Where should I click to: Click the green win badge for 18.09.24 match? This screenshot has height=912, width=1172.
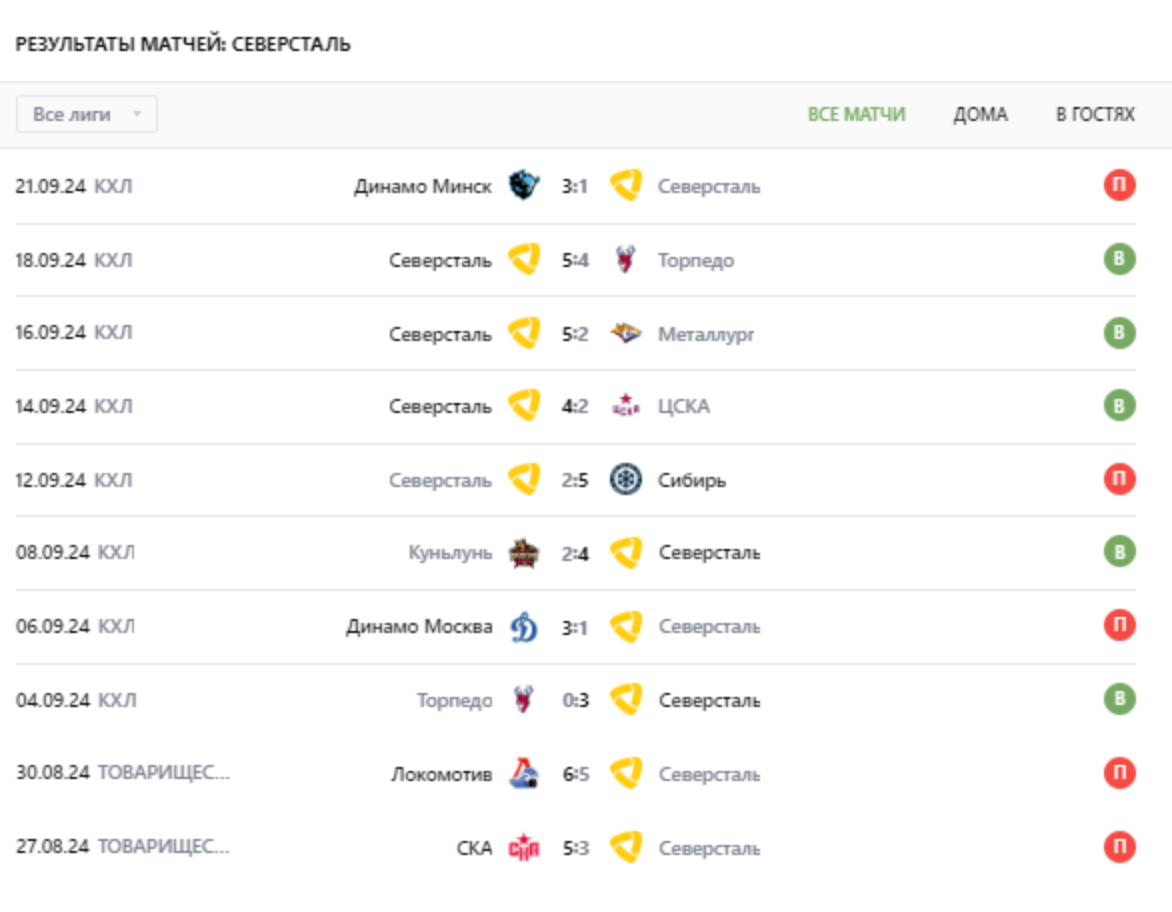pos(1119,260)
